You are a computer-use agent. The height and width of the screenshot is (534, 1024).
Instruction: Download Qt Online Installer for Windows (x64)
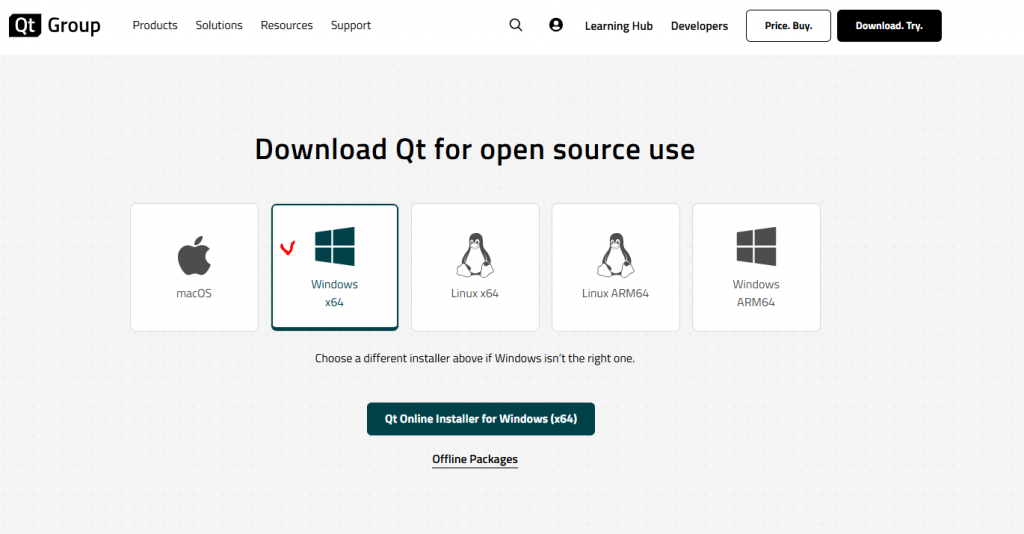pyautogui.click(x=480, y=419)
